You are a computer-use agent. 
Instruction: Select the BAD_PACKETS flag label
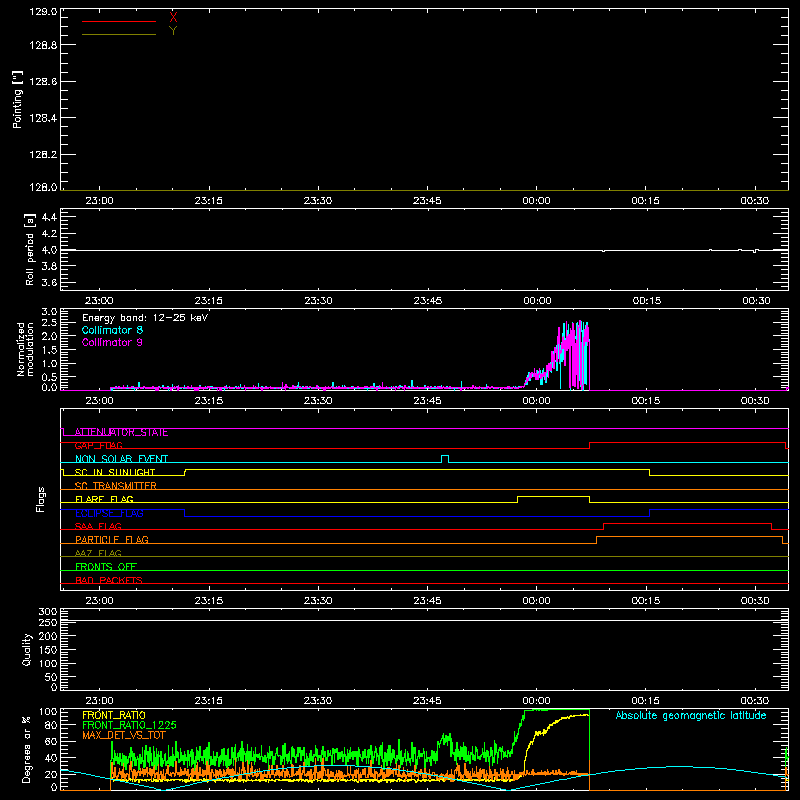coord(109,581)
